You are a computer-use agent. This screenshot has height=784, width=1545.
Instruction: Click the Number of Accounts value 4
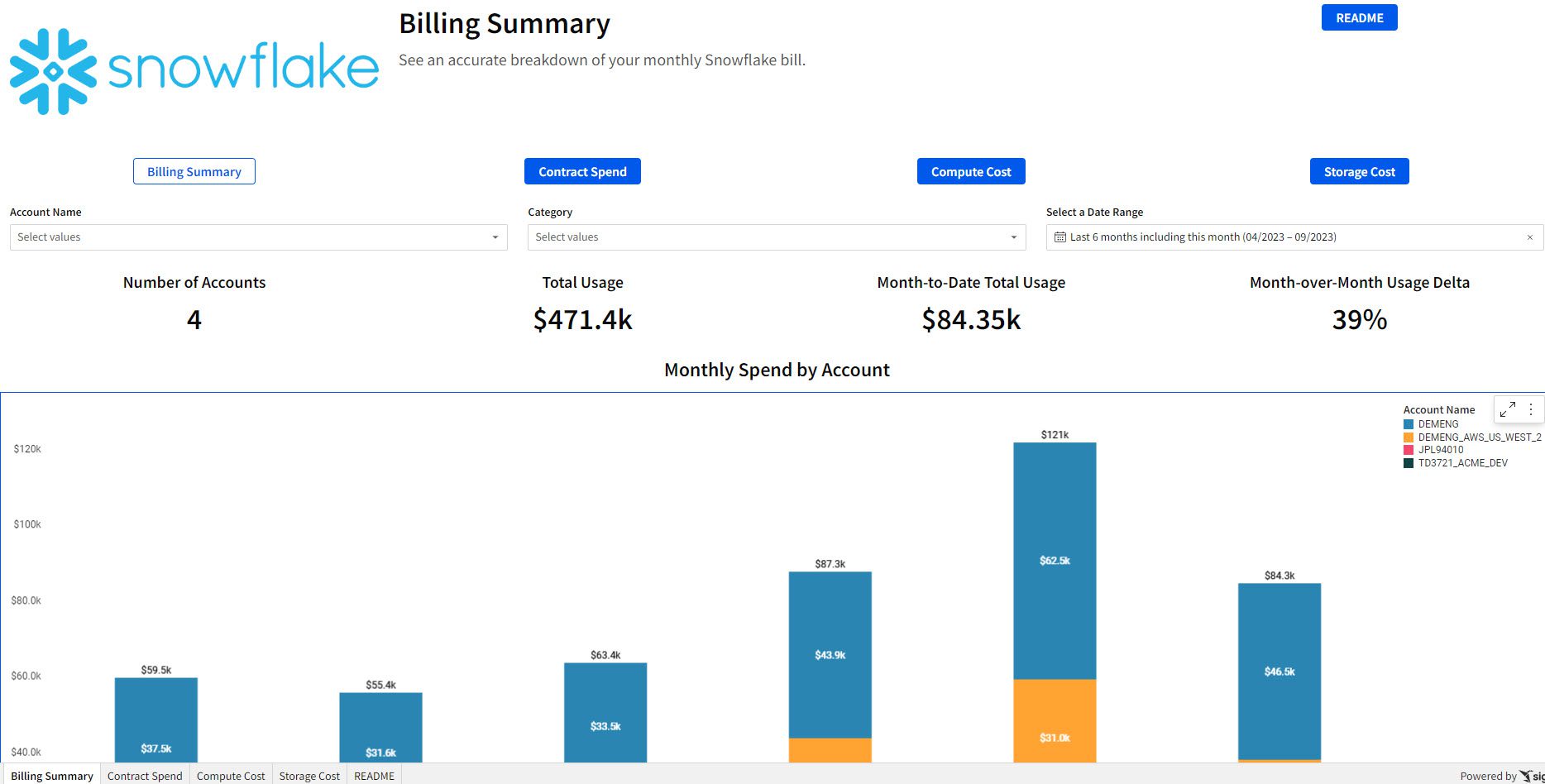pos(194,319)
